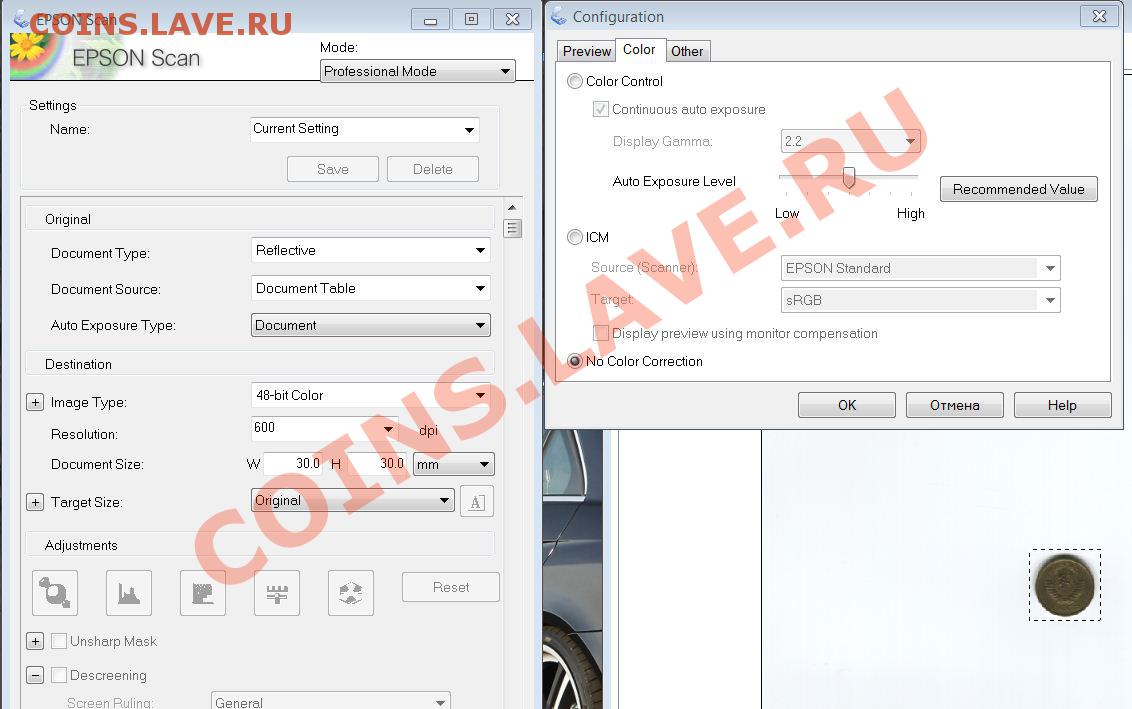1132x709 pixels.
Task: Open the Resolution dropdown arrow
Action: pos(388,429)
